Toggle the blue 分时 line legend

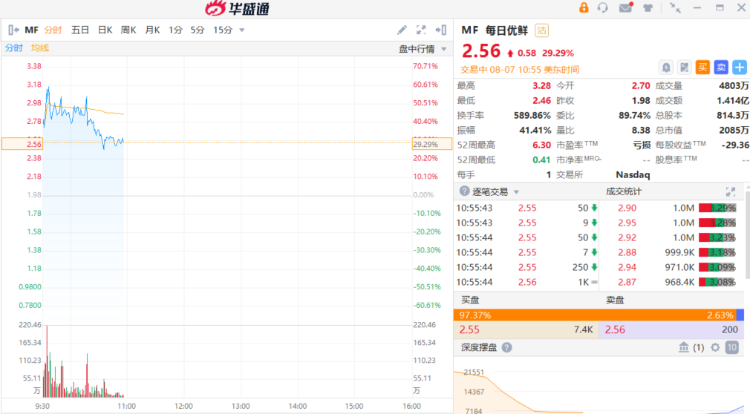tap(14, 48)
